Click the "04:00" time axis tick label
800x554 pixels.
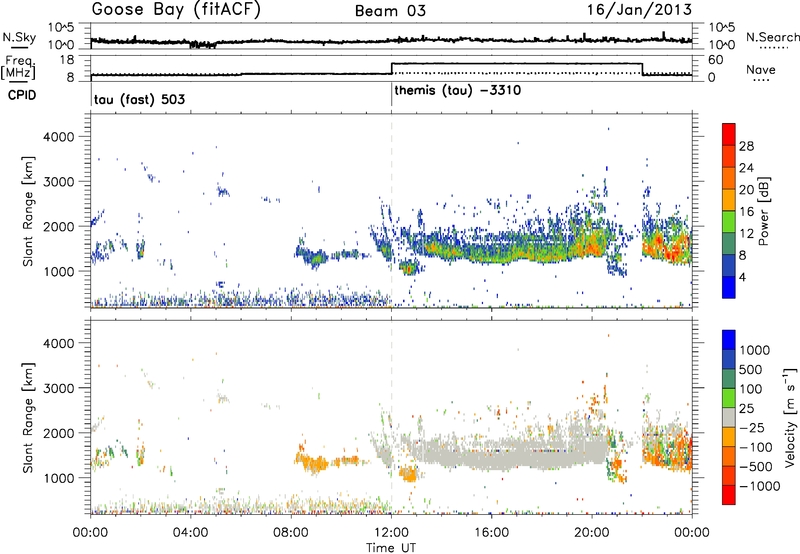(190, 533)
